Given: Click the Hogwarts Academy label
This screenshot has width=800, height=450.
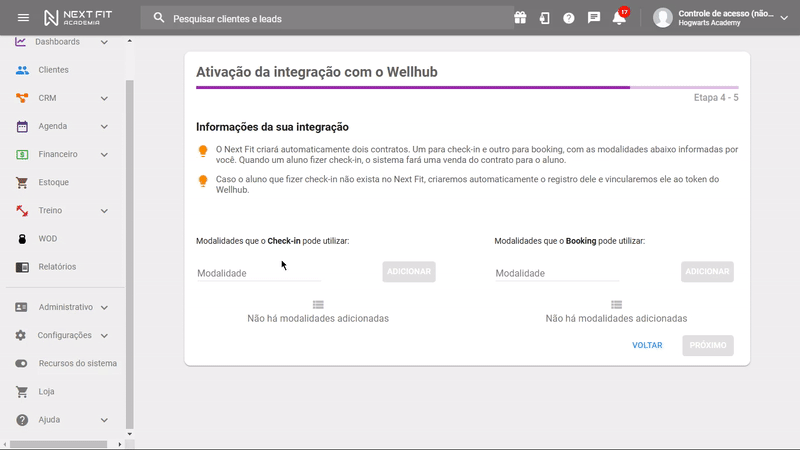Looking at the screenshot, I should [709, 23].
